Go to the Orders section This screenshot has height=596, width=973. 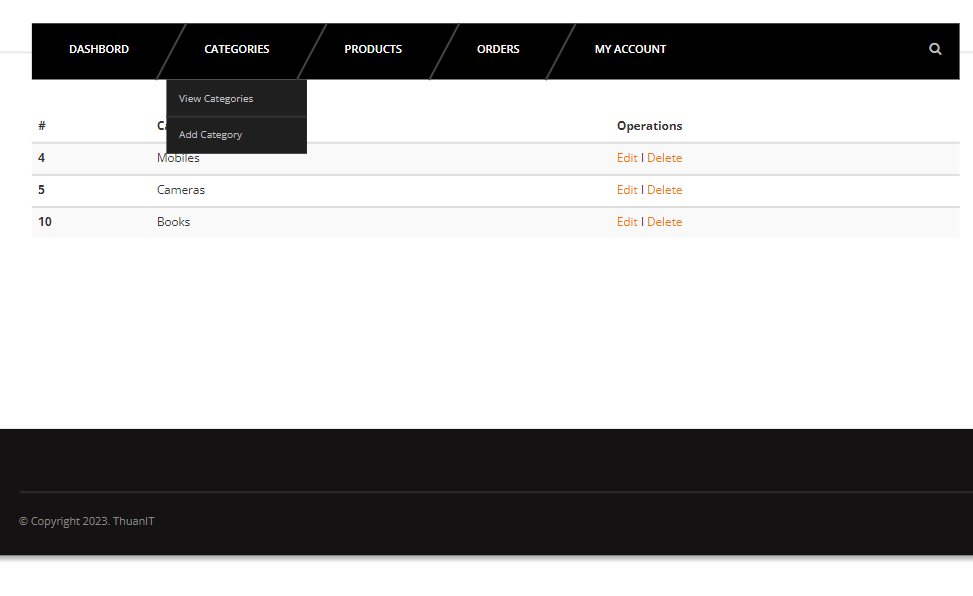(497, 49)
